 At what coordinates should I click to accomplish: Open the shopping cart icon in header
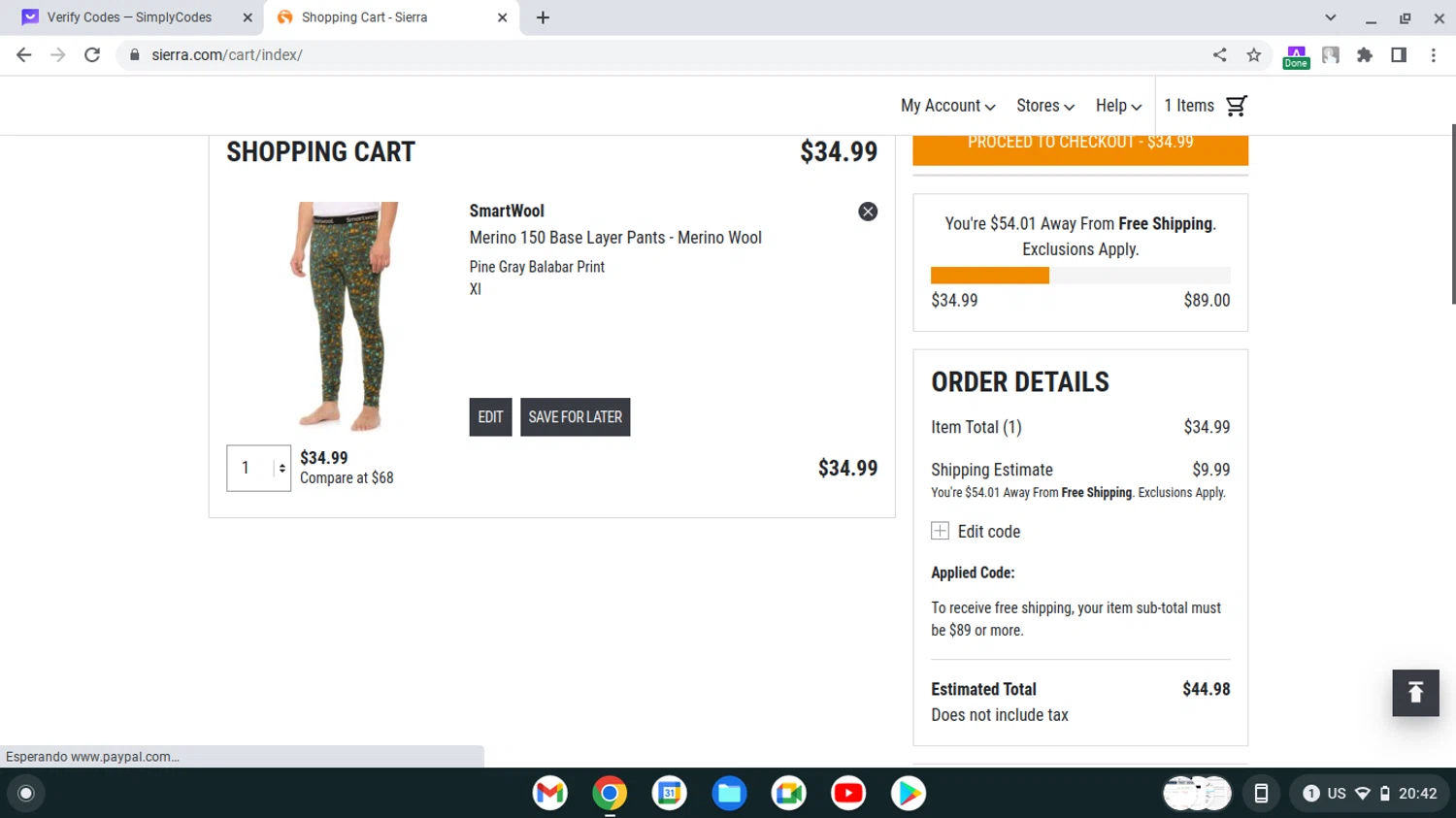1236,106
